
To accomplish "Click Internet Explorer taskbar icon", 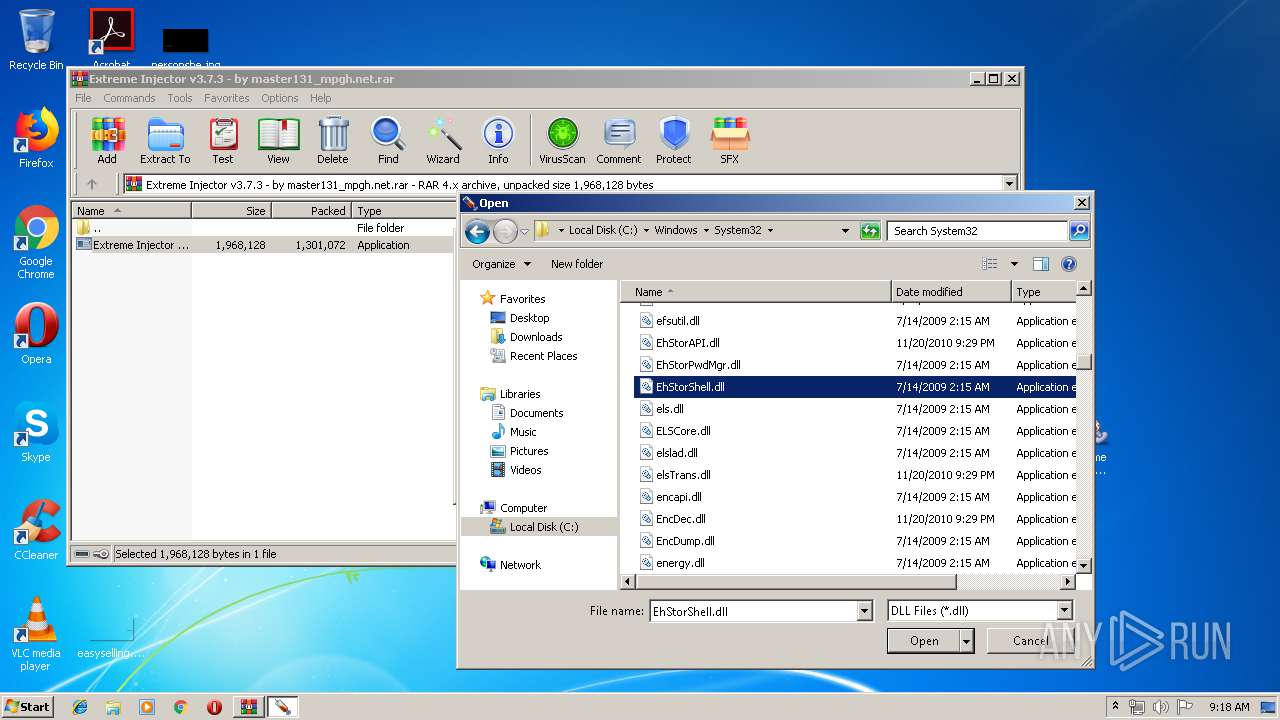I will [x=80, y=707].
